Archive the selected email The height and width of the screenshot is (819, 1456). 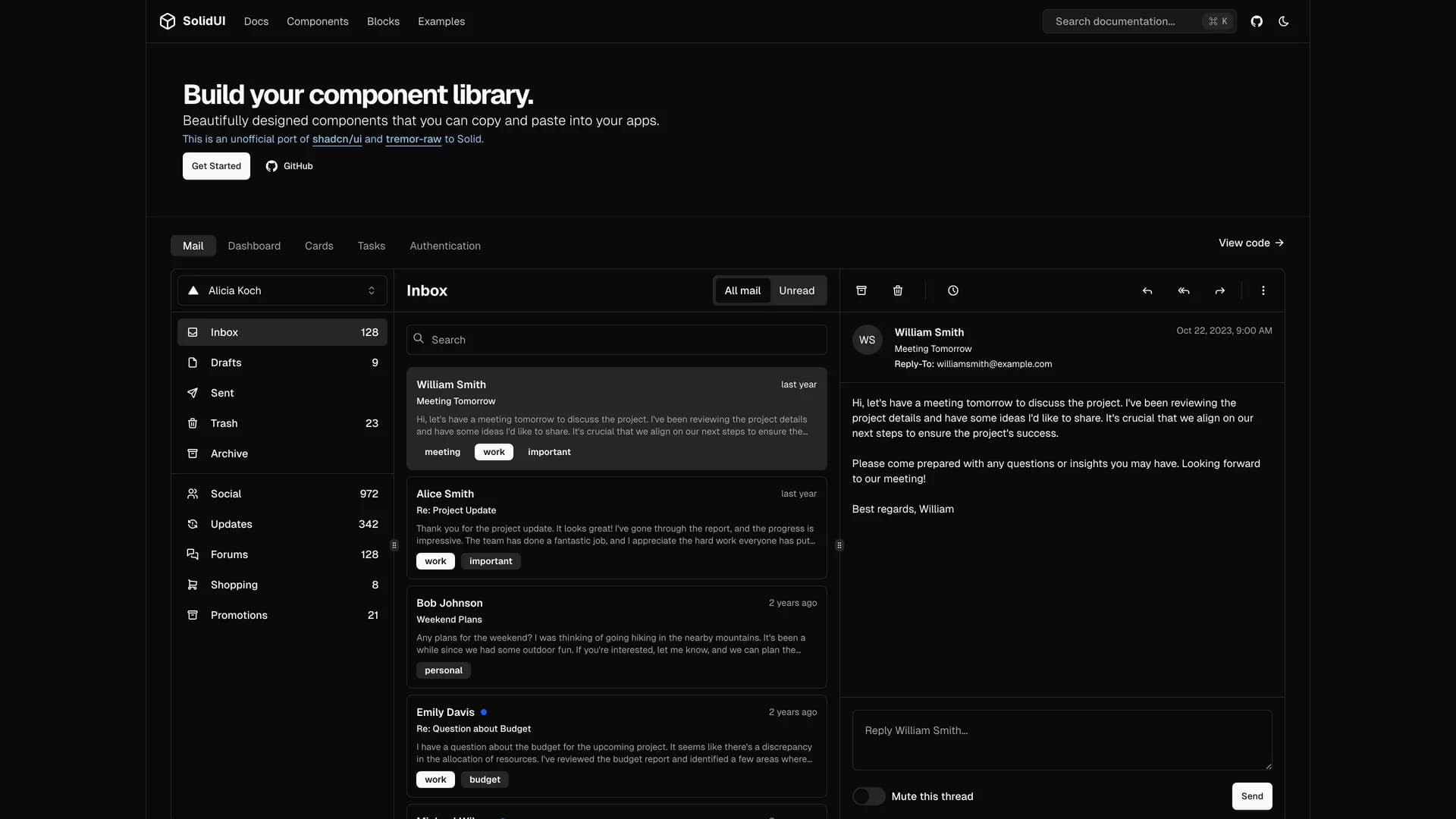[x=861, y=290]
